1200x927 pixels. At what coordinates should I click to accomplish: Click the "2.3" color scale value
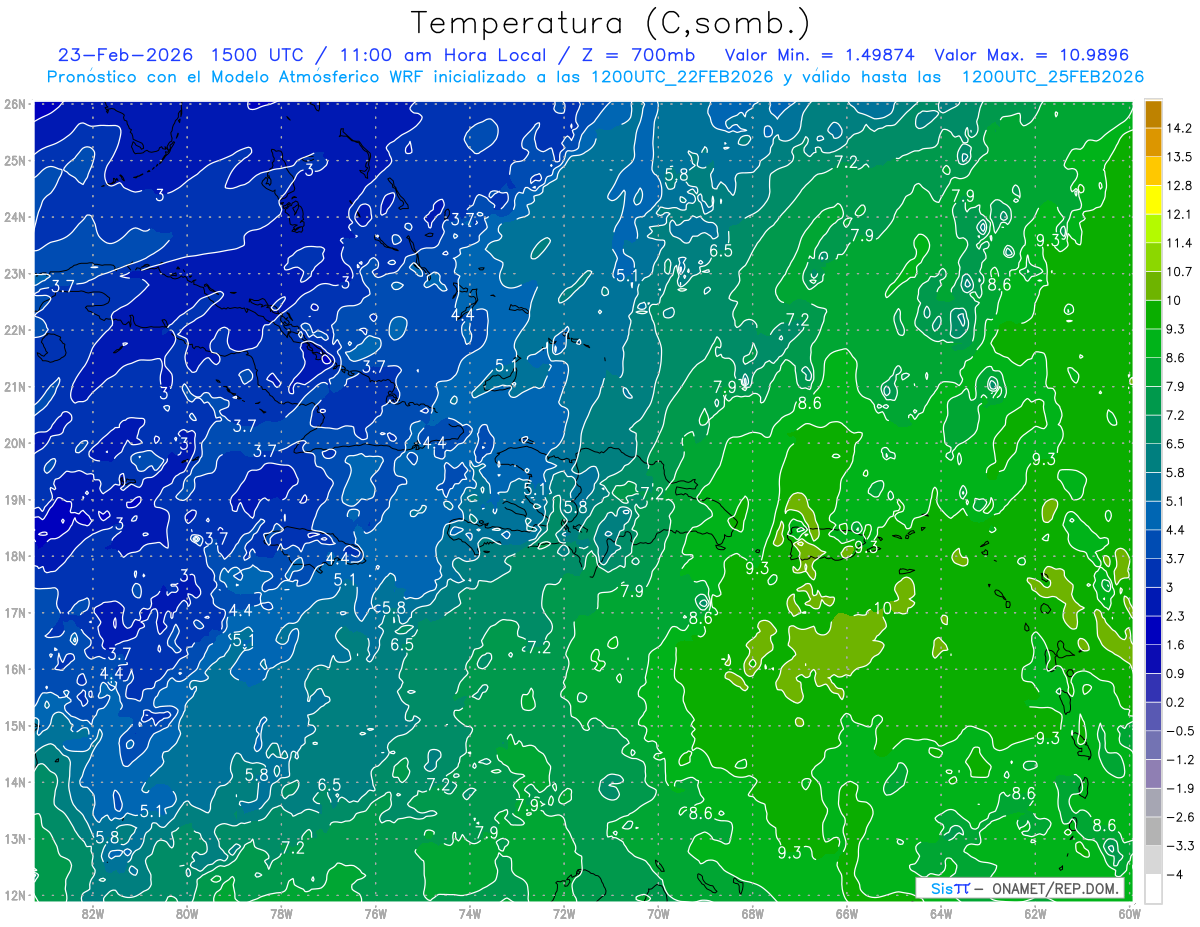click(x=1175, y=616)
